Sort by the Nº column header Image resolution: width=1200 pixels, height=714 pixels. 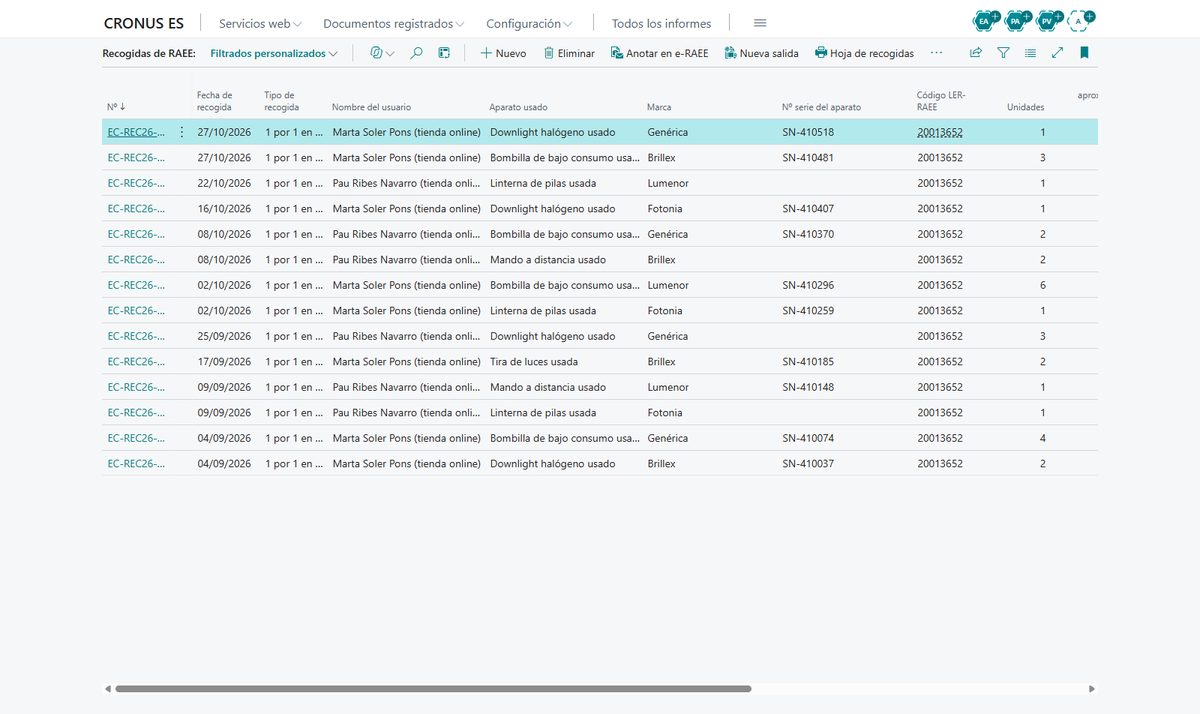pos(116,107)
